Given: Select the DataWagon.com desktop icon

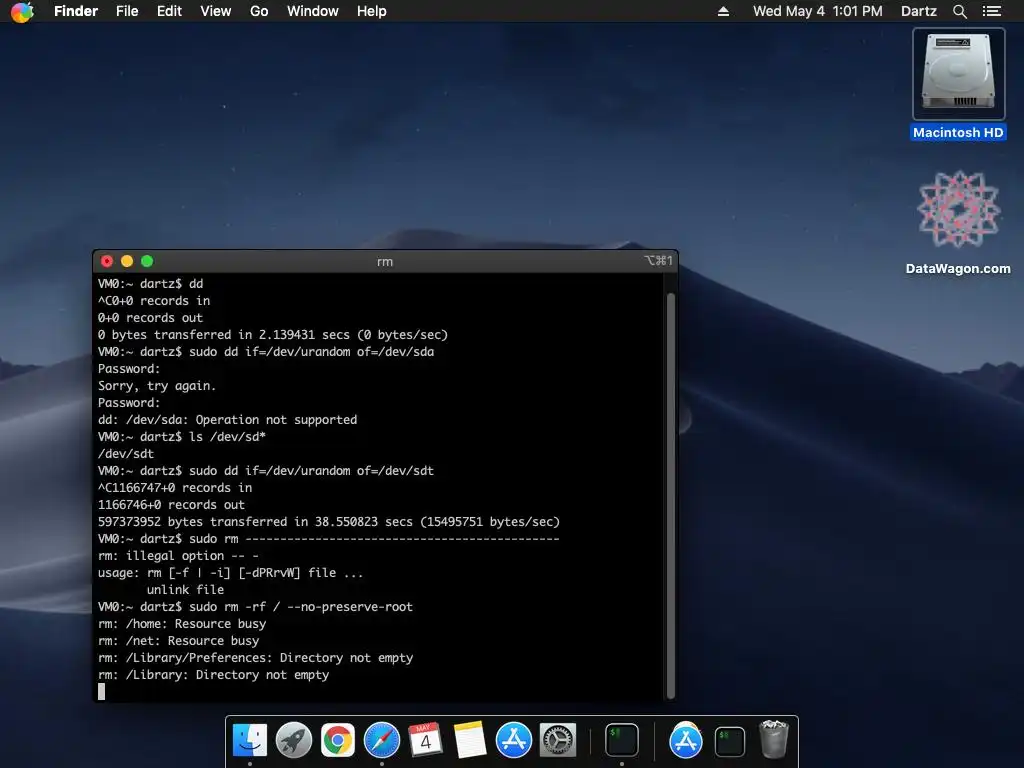Looking at the screenshot, I should coord(958,210).
